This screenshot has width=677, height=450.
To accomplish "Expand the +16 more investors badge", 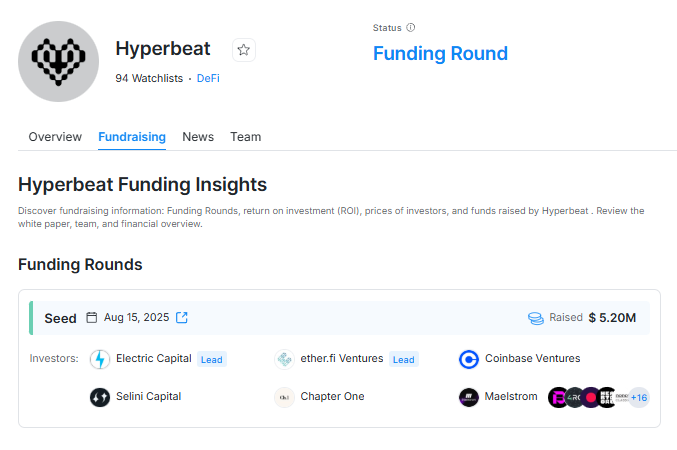I will 639,397.
